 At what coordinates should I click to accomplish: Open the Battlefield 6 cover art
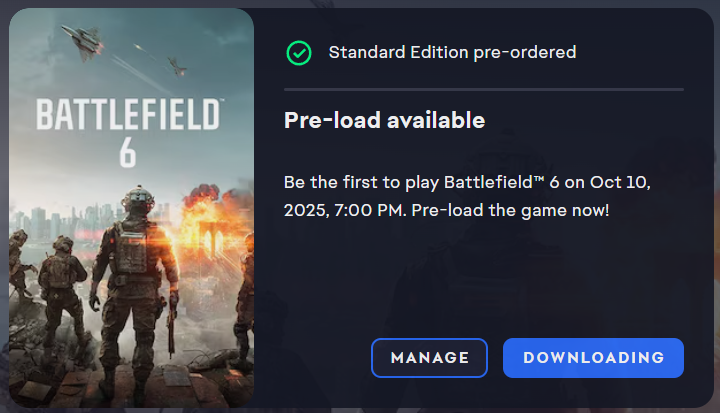tap(131, 206)
